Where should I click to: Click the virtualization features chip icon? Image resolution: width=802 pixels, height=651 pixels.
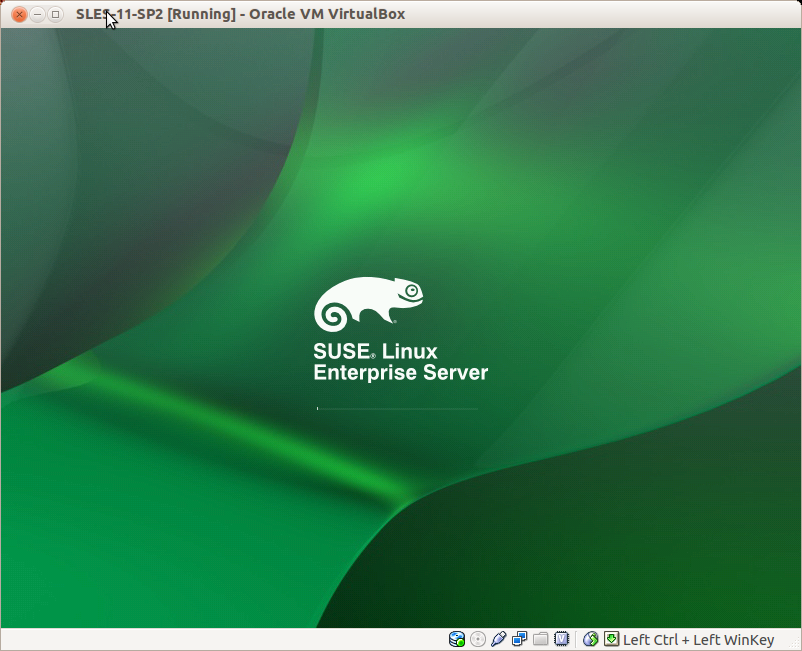point(562,639)
